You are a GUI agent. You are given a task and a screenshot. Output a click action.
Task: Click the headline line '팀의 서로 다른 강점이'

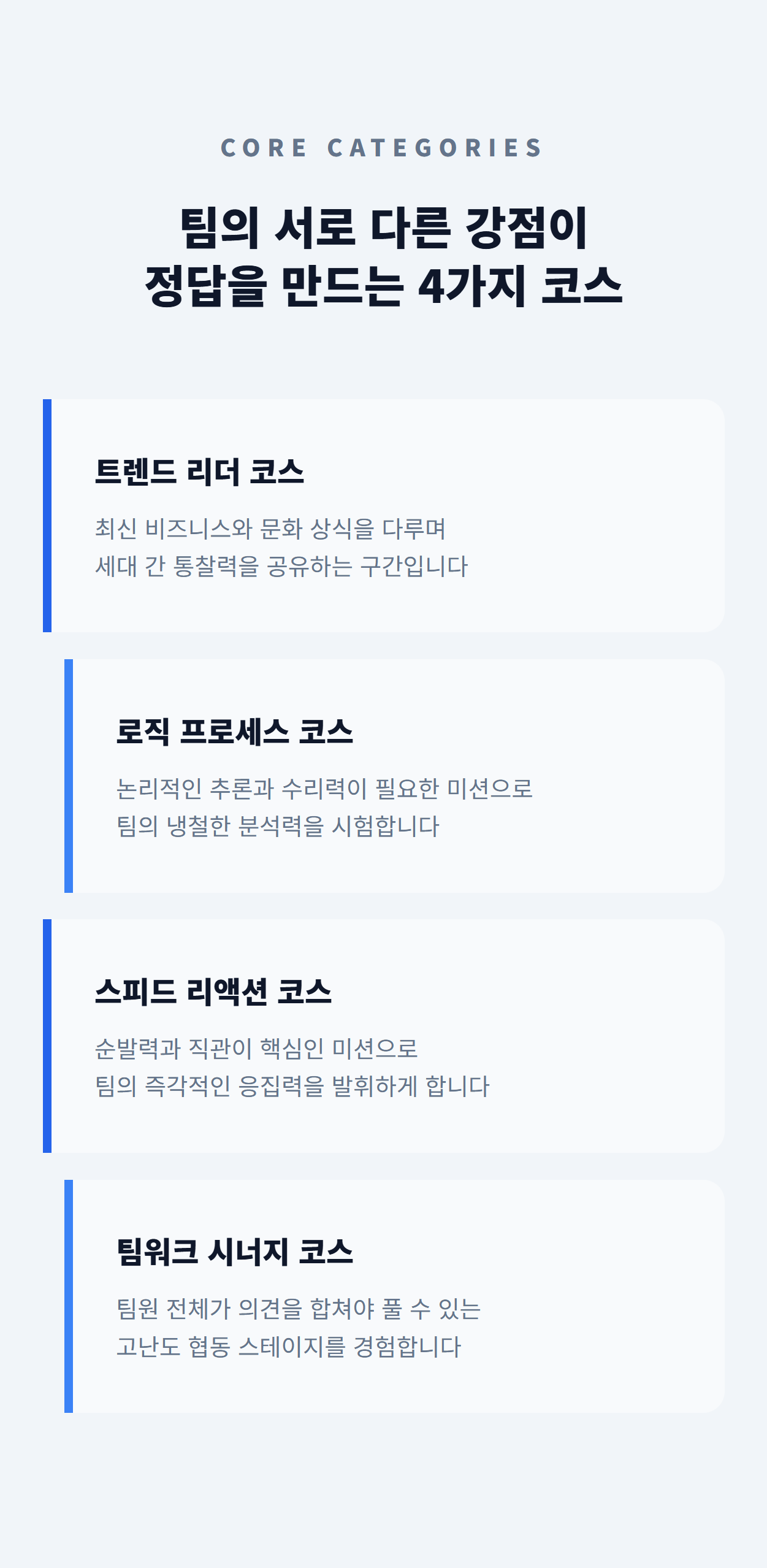pos(384,228)
